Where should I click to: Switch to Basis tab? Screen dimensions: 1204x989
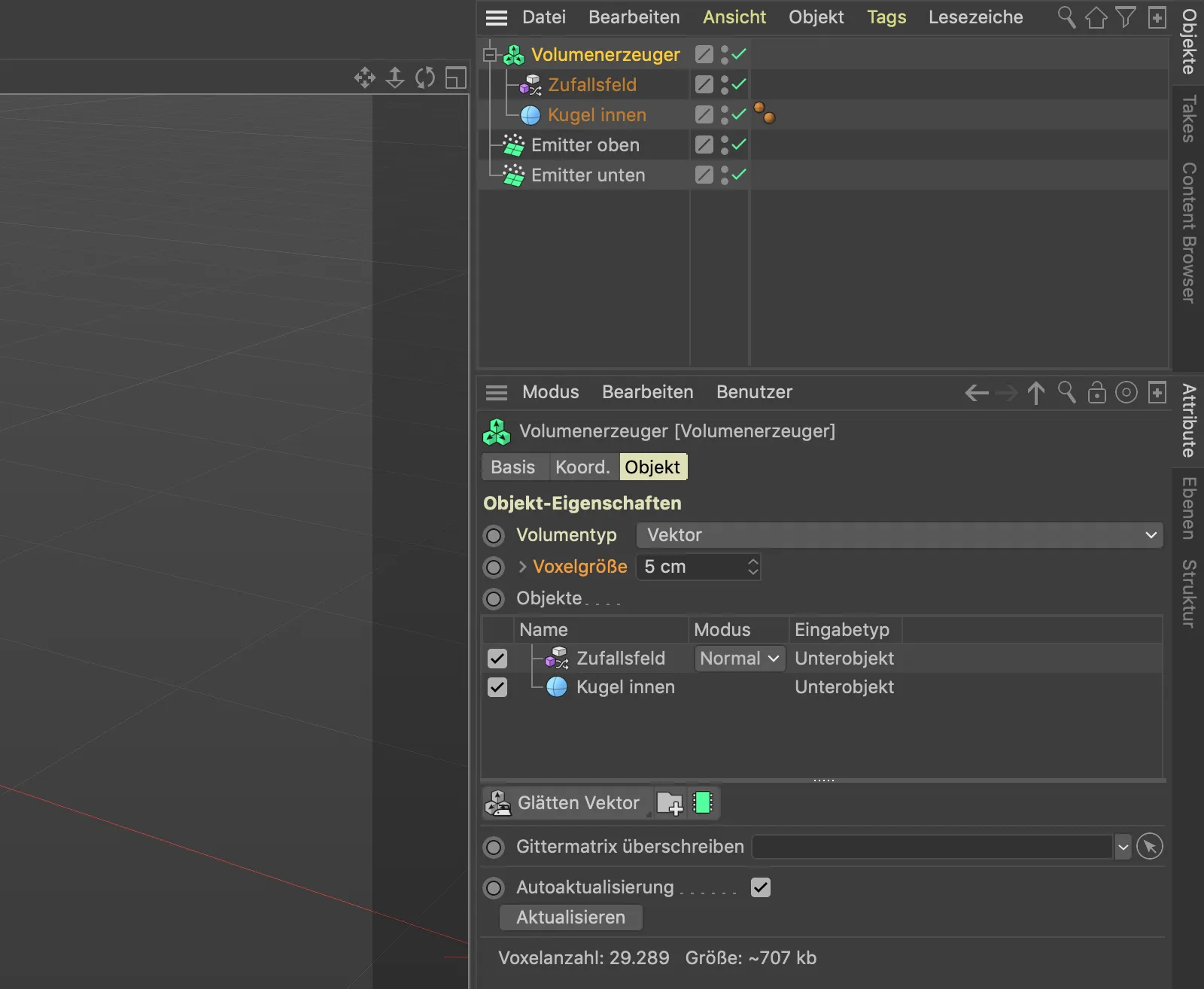[x=513, y=467]
